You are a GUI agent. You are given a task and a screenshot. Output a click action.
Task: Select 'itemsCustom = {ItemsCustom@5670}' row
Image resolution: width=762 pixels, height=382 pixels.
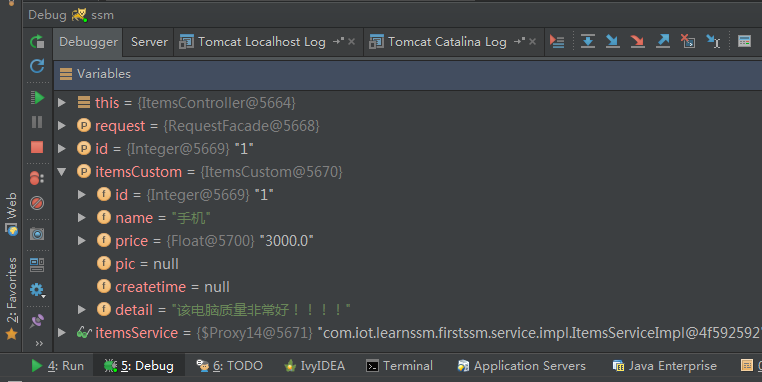(408, 172)
